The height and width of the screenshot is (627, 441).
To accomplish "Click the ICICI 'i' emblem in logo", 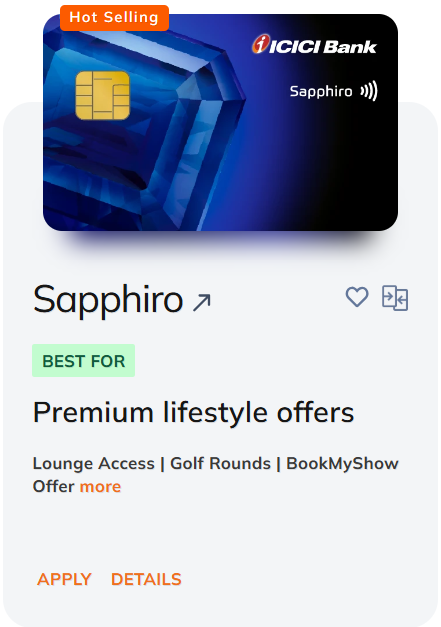I will (x=260, y=44).
